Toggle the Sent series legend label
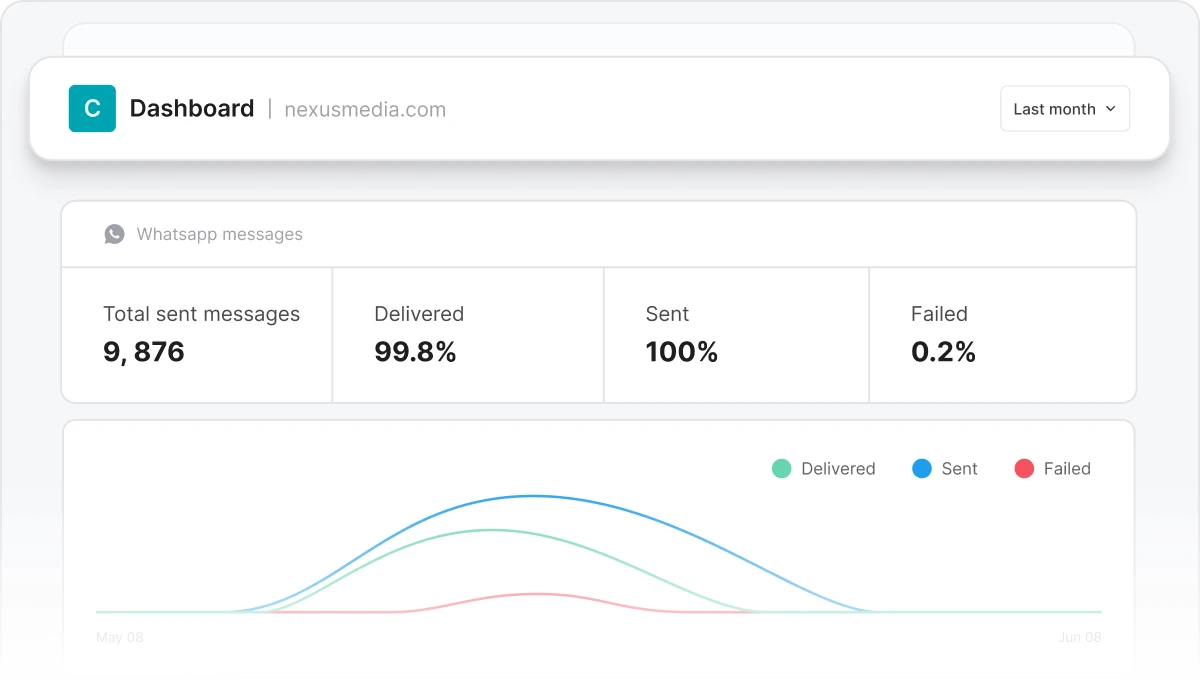This screenshot has width=1200, height=692. click(960, 468)
